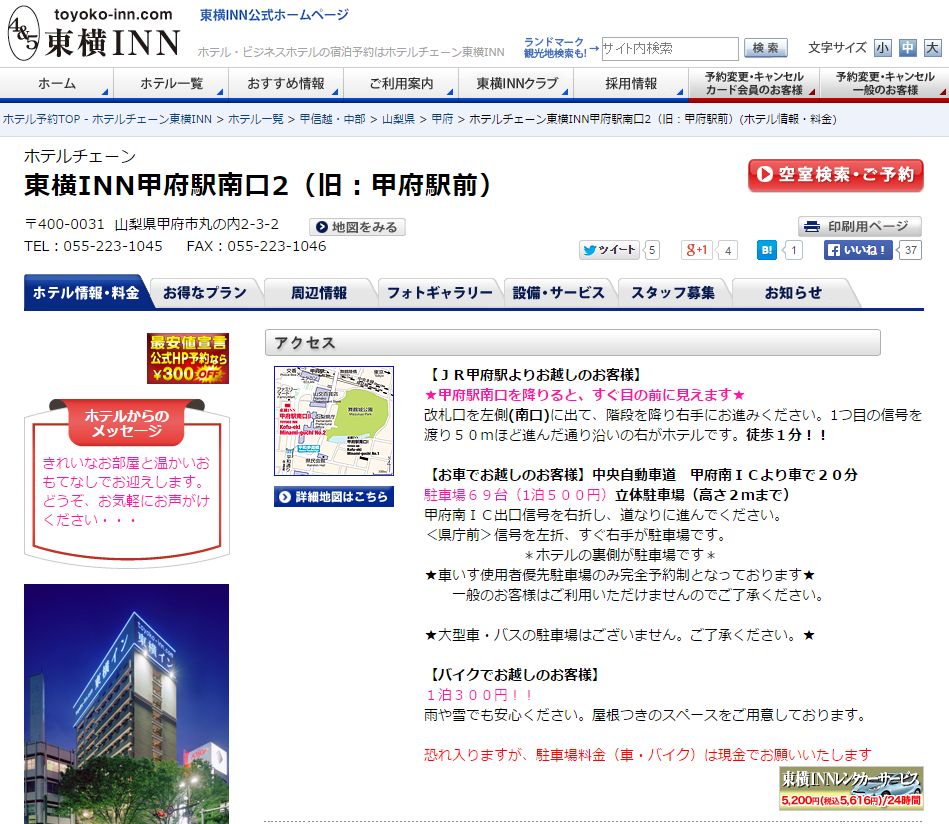Open the ホーム menu
The width and height of the screenshot is (949, 824).
point(57,84)
